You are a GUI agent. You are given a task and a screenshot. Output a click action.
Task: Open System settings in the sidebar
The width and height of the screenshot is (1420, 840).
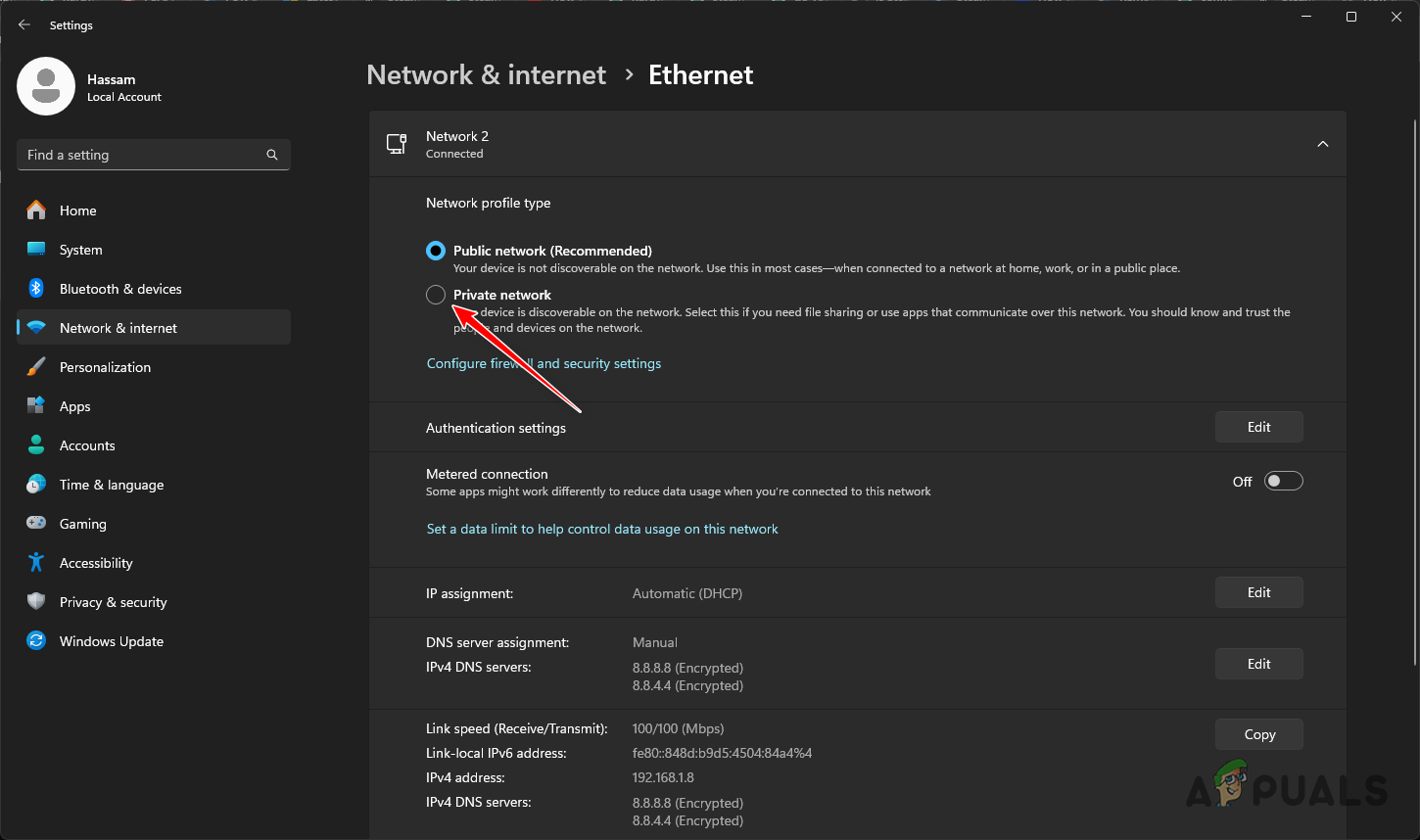[80, 249]
